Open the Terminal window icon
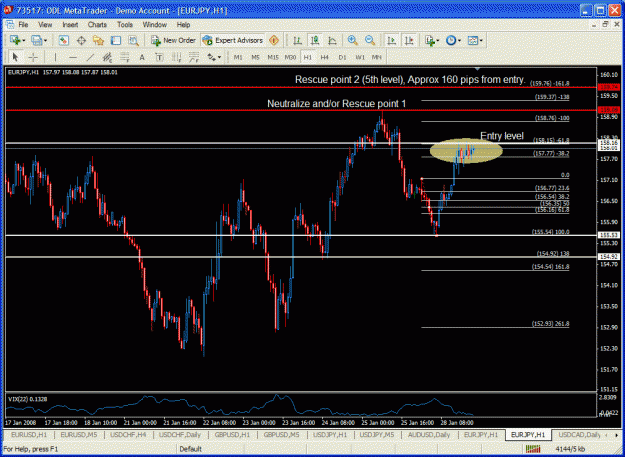The image size is (625, 457). coord(116,40)
